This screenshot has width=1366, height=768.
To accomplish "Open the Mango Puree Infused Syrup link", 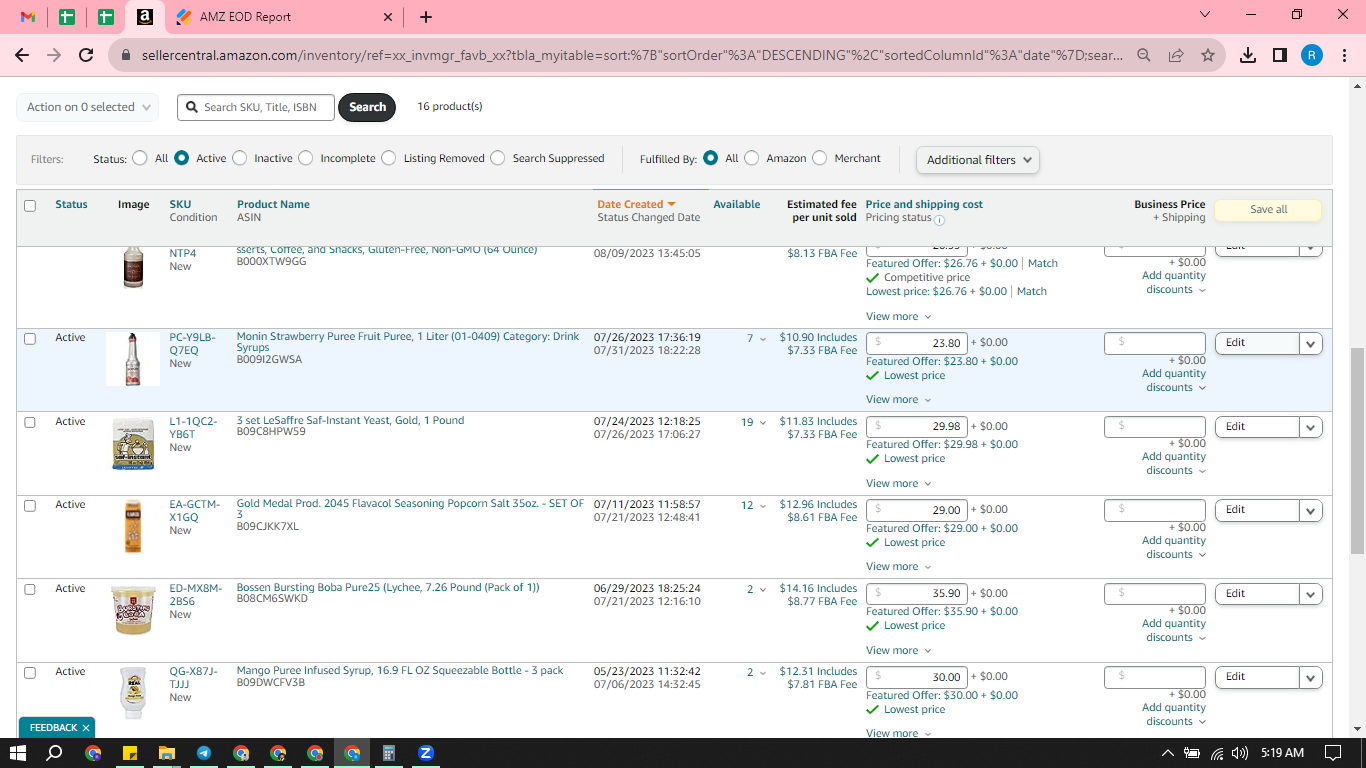I will click(400, 671).
